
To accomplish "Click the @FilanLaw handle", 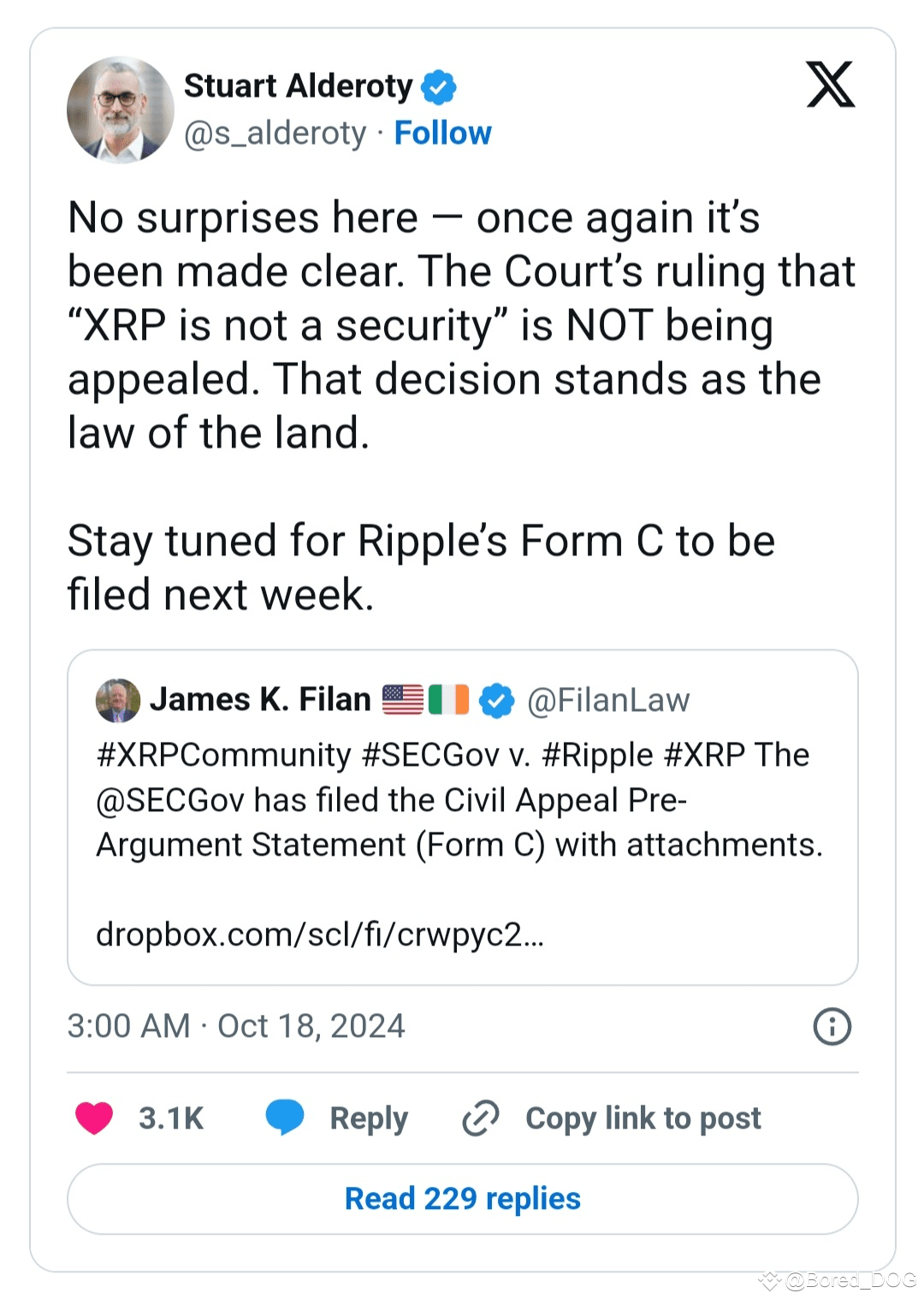I will pyautogui.click(x=607, y=700).
